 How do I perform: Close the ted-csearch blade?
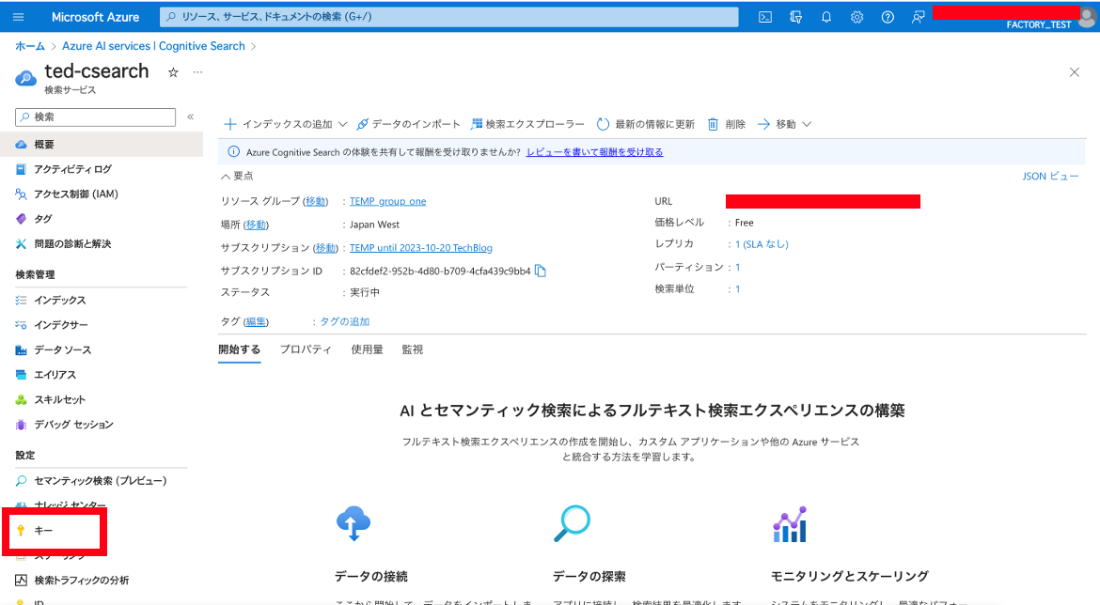(x=1074, y=72)
